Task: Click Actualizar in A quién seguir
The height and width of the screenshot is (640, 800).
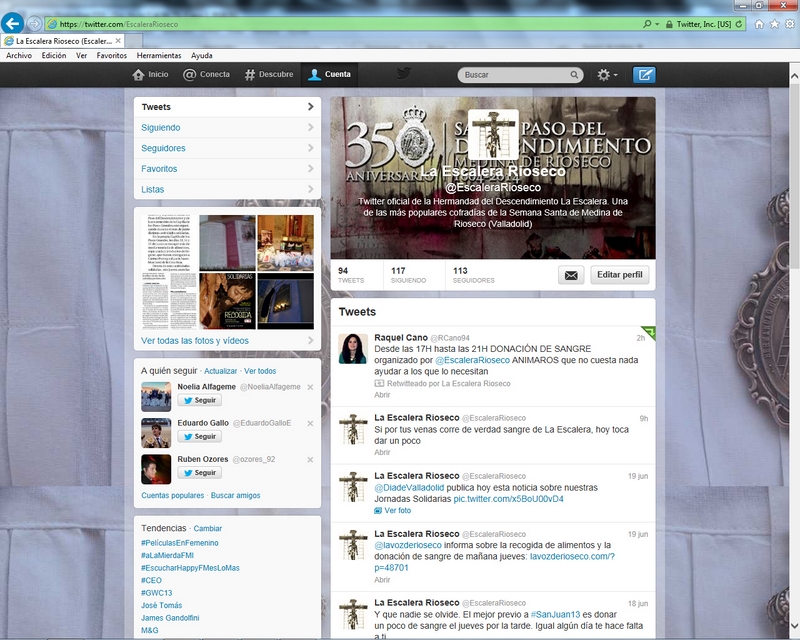Action: click(x=220, y=371)
